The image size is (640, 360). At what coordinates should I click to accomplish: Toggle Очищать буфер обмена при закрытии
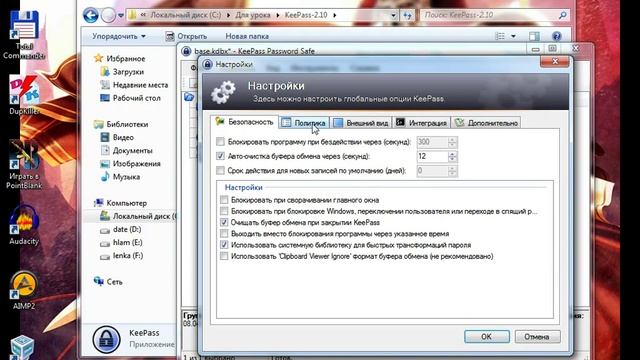tap(224, 222)
